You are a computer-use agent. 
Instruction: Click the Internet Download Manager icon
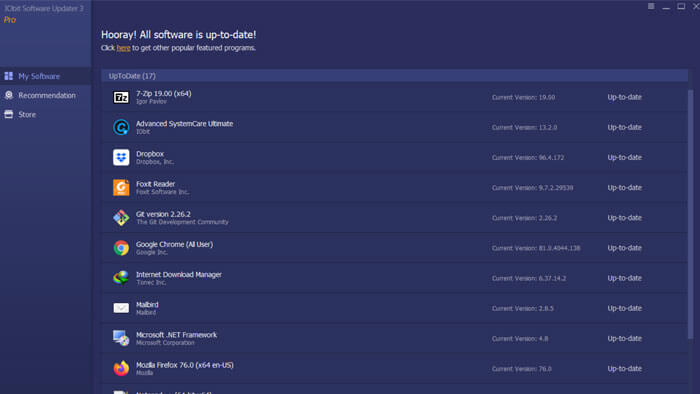[121, 278]
